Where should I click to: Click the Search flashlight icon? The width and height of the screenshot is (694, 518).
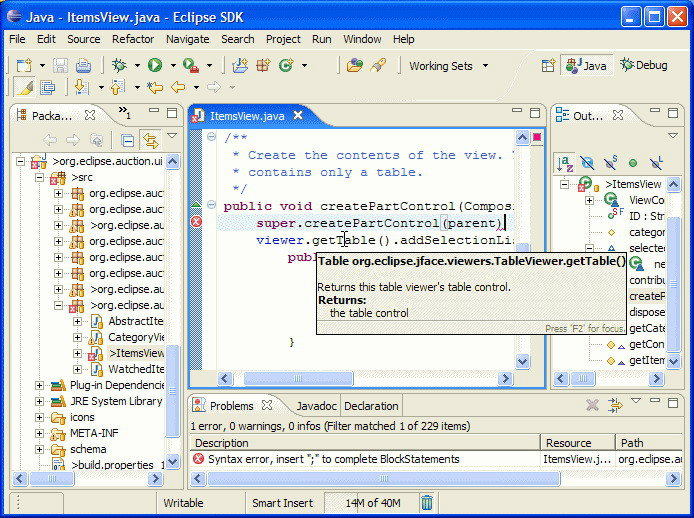[378, 66]
